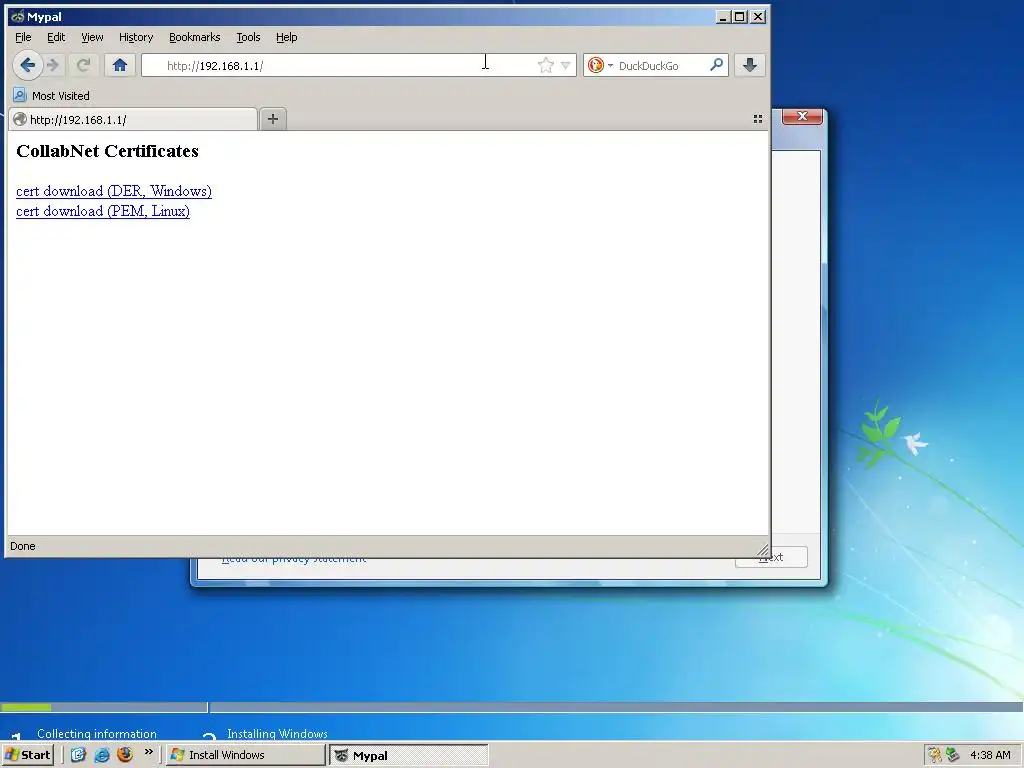Screen dimensions: 1024x768
Task: Minimize the Mypal window
Action: pyautogui.click(x=723, y=17)
